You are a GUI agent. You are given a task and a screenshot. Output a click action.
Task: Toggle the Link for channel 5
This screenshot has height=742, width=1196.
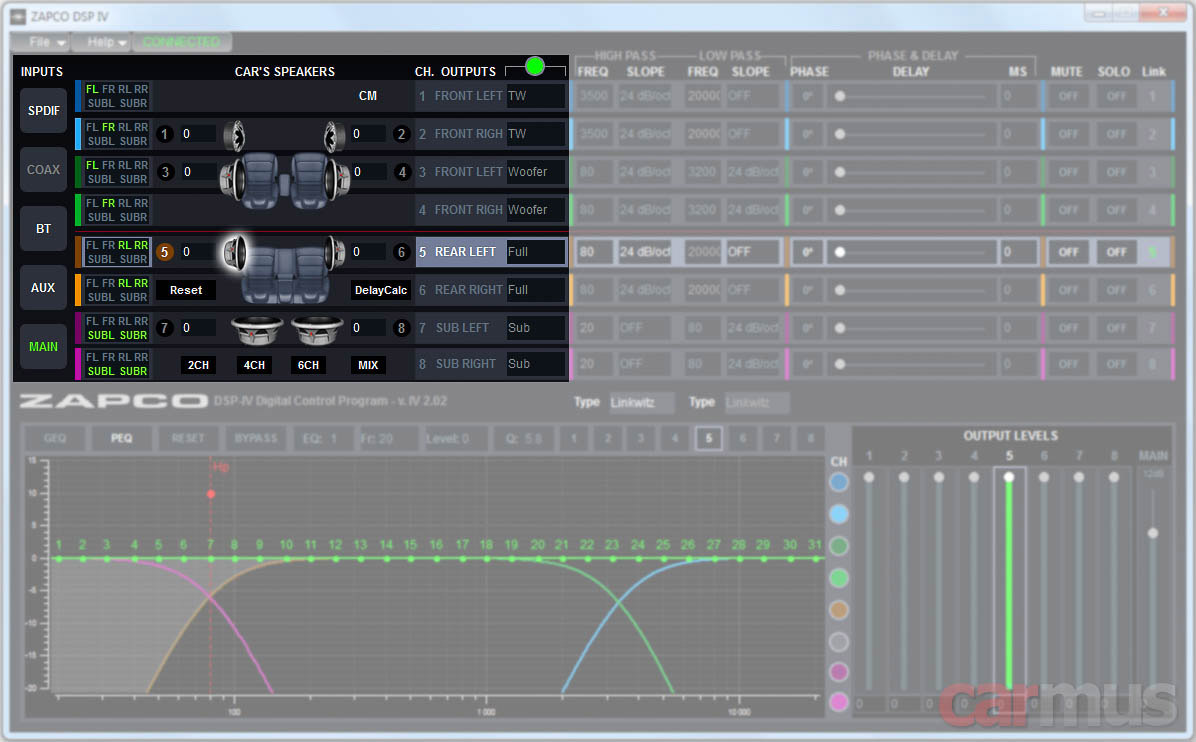coord(1153,252)
